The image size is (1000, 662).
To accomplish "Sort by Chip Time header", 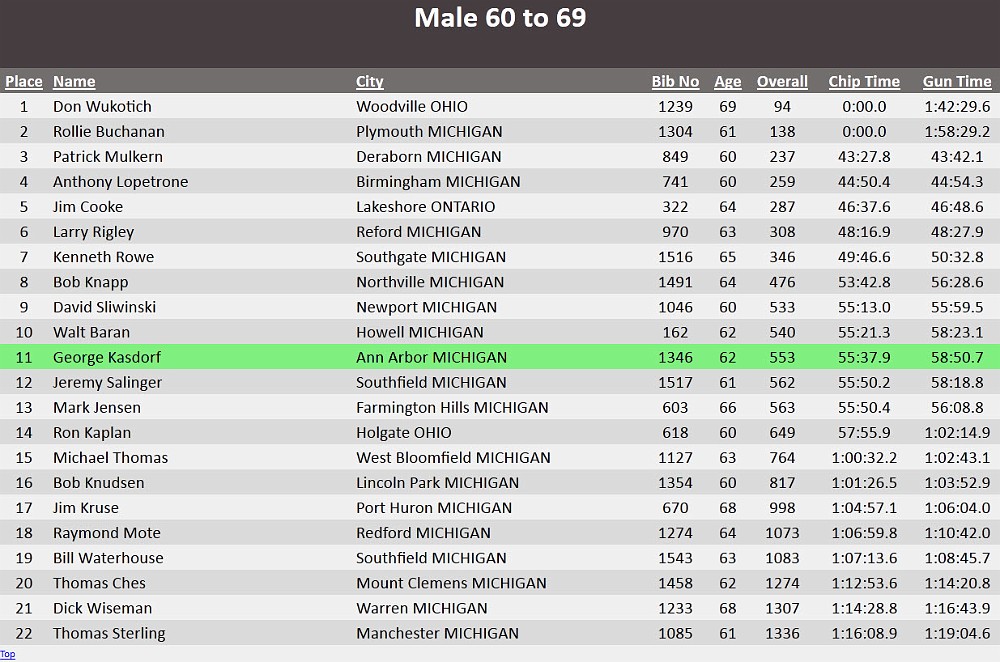I will 864,81.
